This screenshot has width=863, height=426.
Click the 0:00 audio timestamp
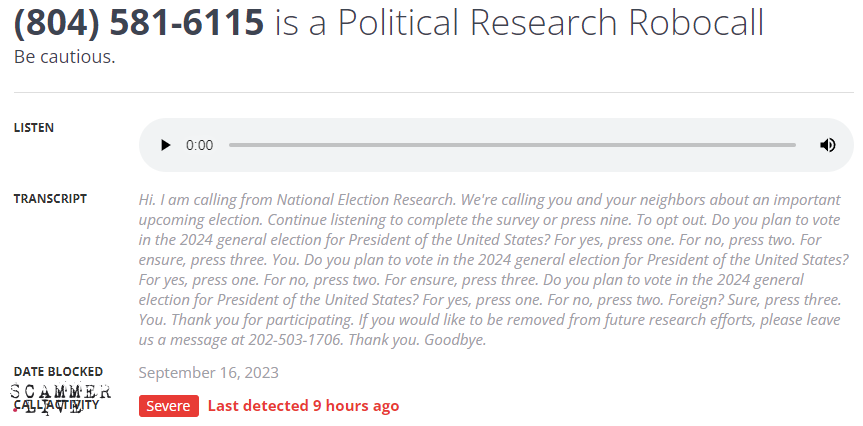tap(199, 145)
